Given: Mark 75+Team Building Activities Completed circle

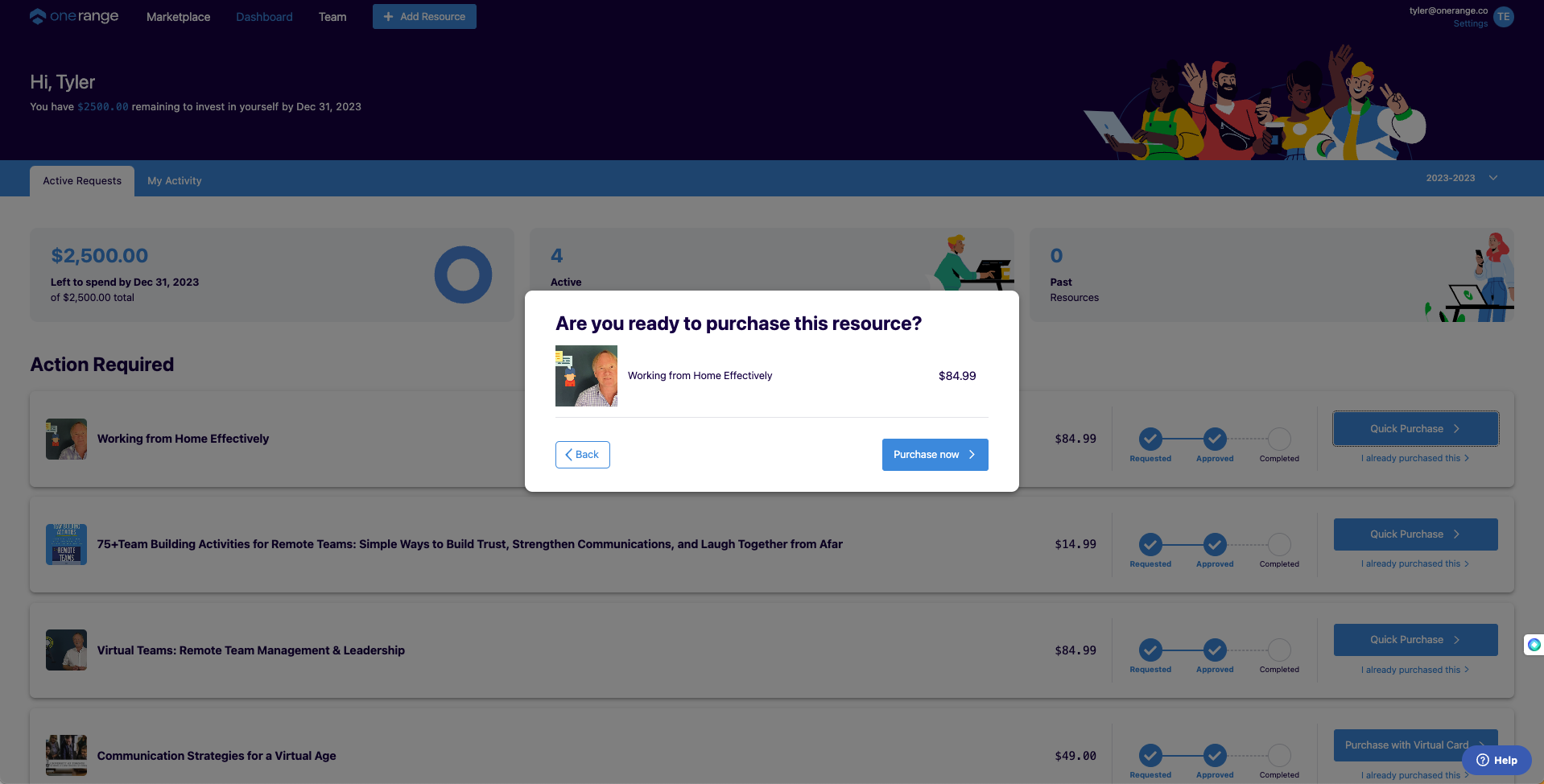Looking at the screenshot, I should (1278, 544).
